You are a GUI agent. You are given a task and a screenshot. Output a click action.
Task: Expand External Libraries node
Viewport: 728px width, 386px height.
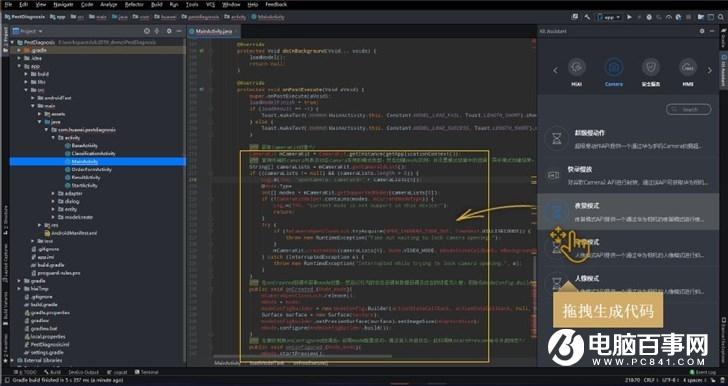coord(13,360)
